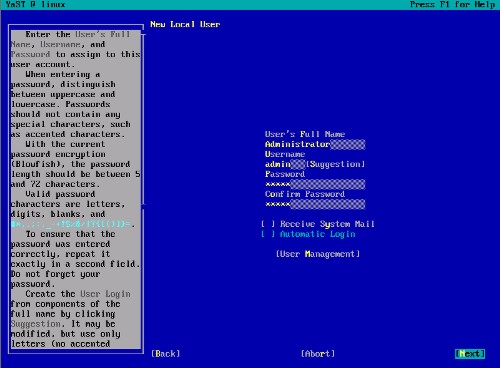Click the 'User's Full Name' label
The image size is (500, 368).
305,134
